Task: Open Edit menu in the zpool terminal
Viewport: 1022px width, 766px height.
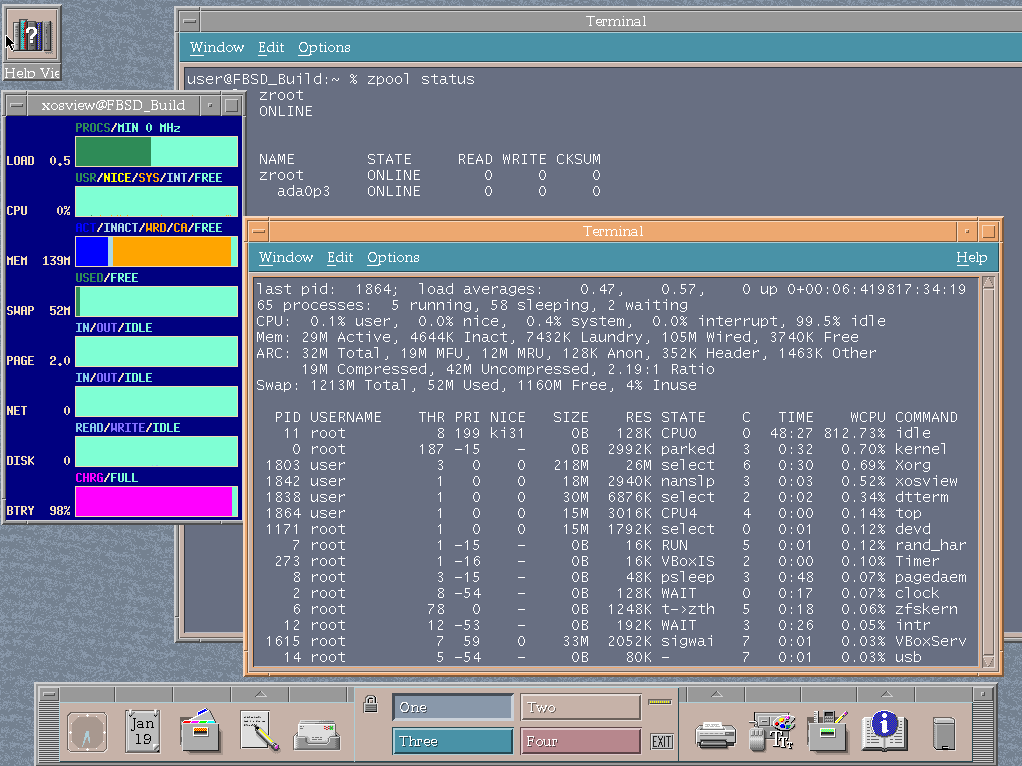Action: pos(271,47)
